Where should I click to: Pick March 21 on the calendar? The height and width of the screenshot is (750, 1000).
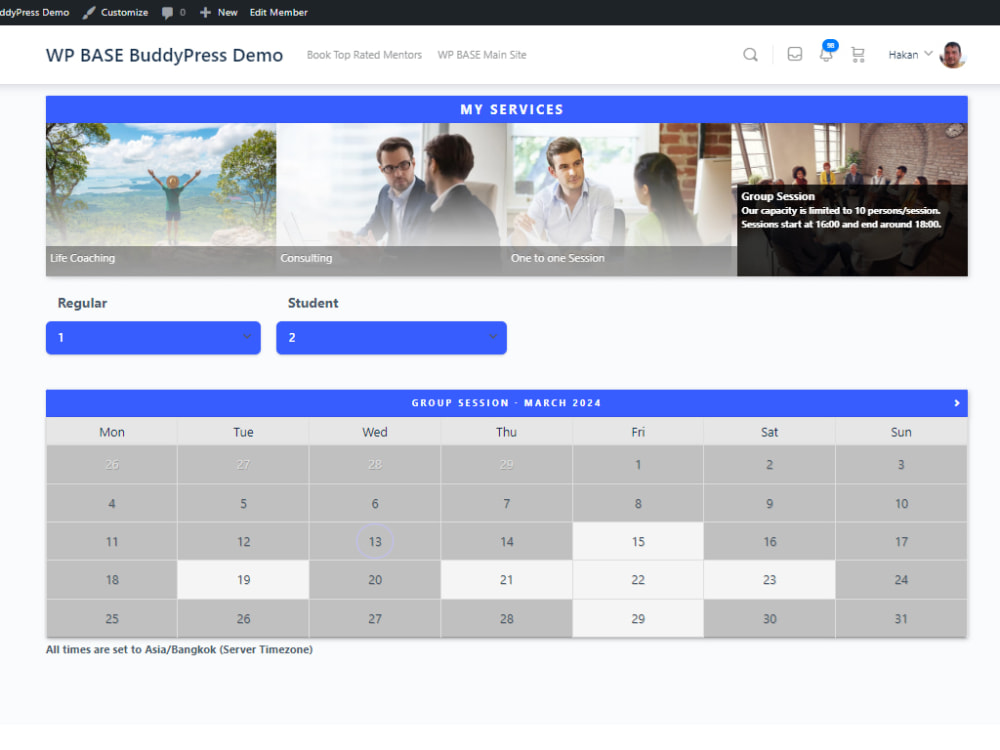pyautogui.click(x=506, y=580)
